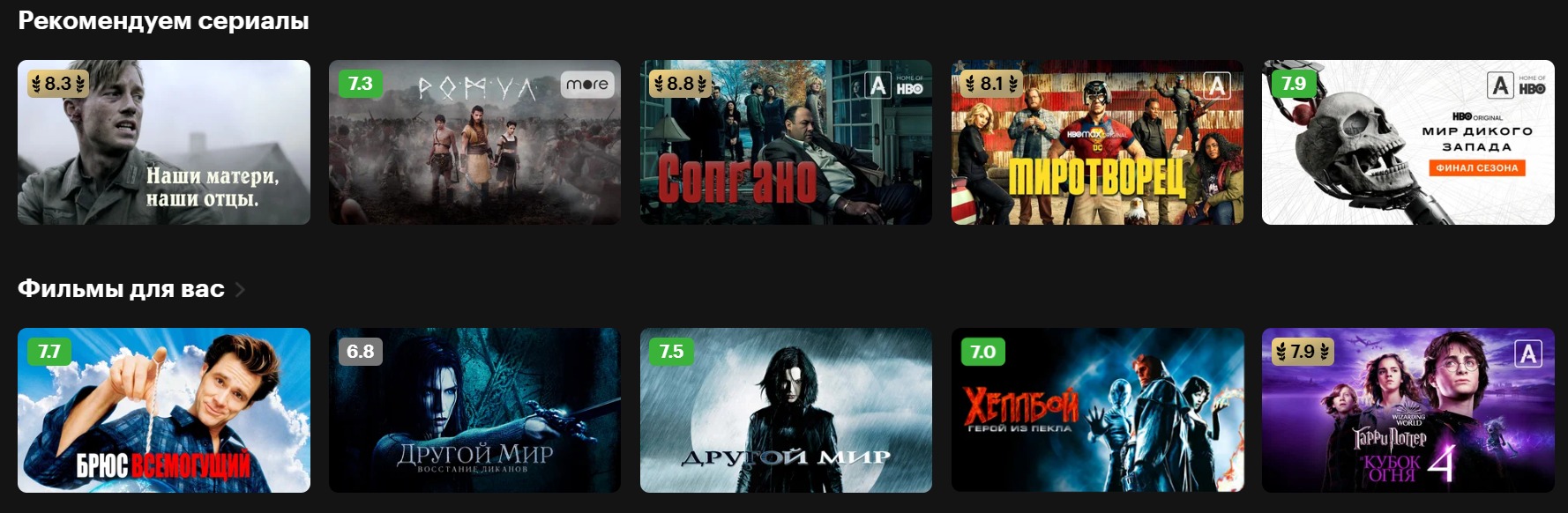Expand Фильмы для вас via chevron arrow
1568x513 pixels.
tap(240, 289)
